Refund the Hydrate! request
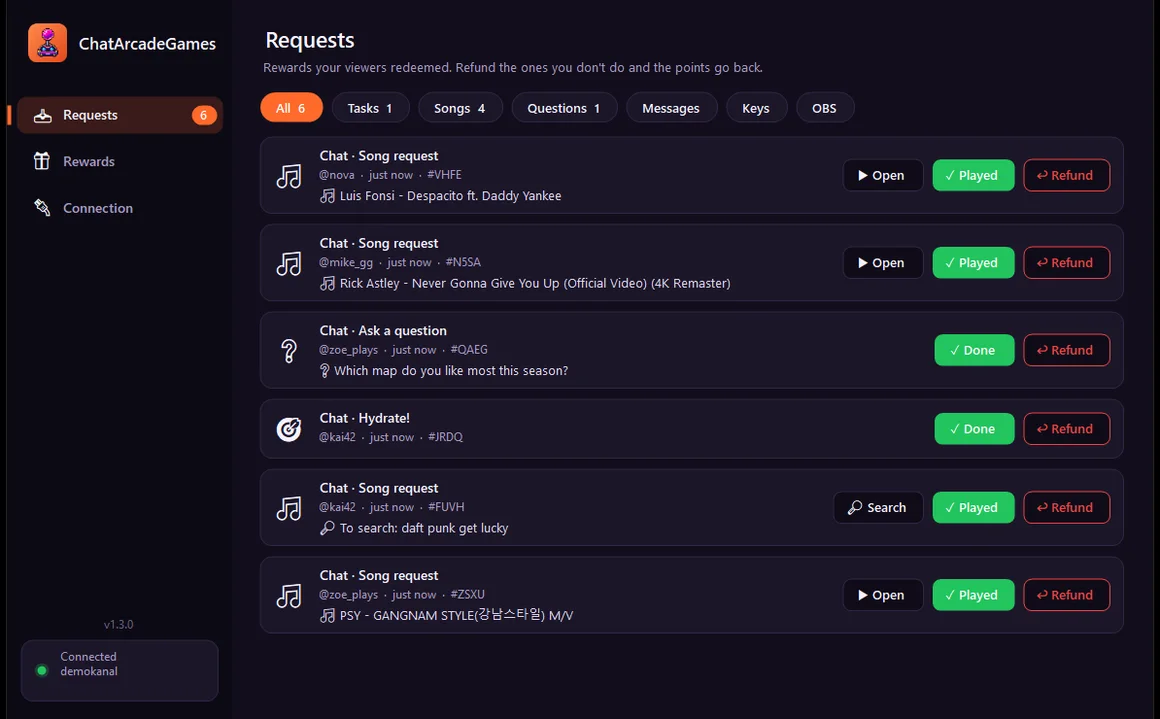Image resolution: width=1160 pixels, height=719 pixels. point(1066,428)
